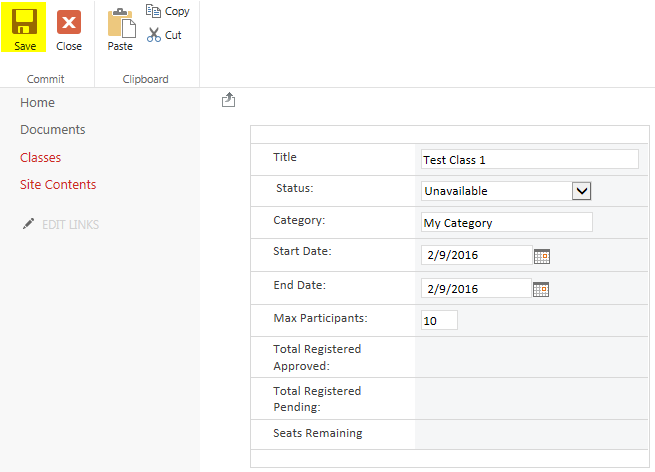Focus the Start Date text box
The image size is (655, 472).
[475, 255]
